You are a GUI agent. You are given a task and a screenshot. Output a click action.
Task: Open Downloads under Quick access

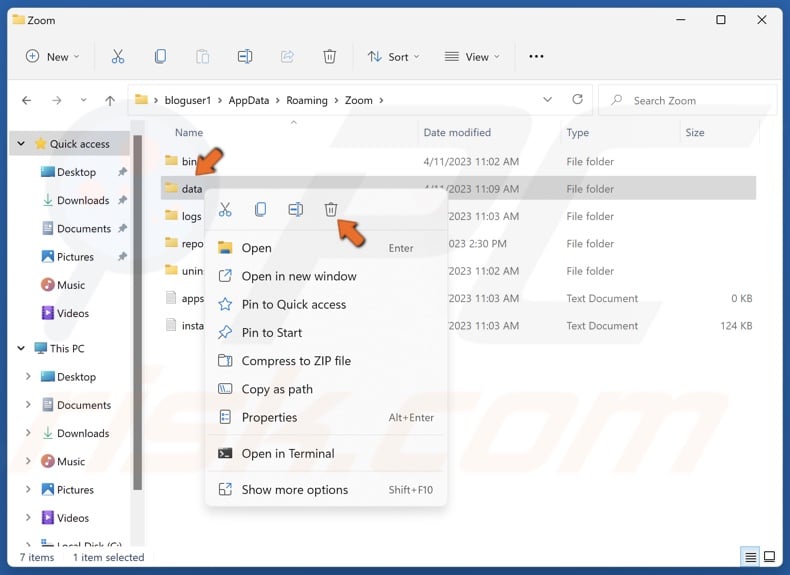pyautogui.click(x=83, y=200)
